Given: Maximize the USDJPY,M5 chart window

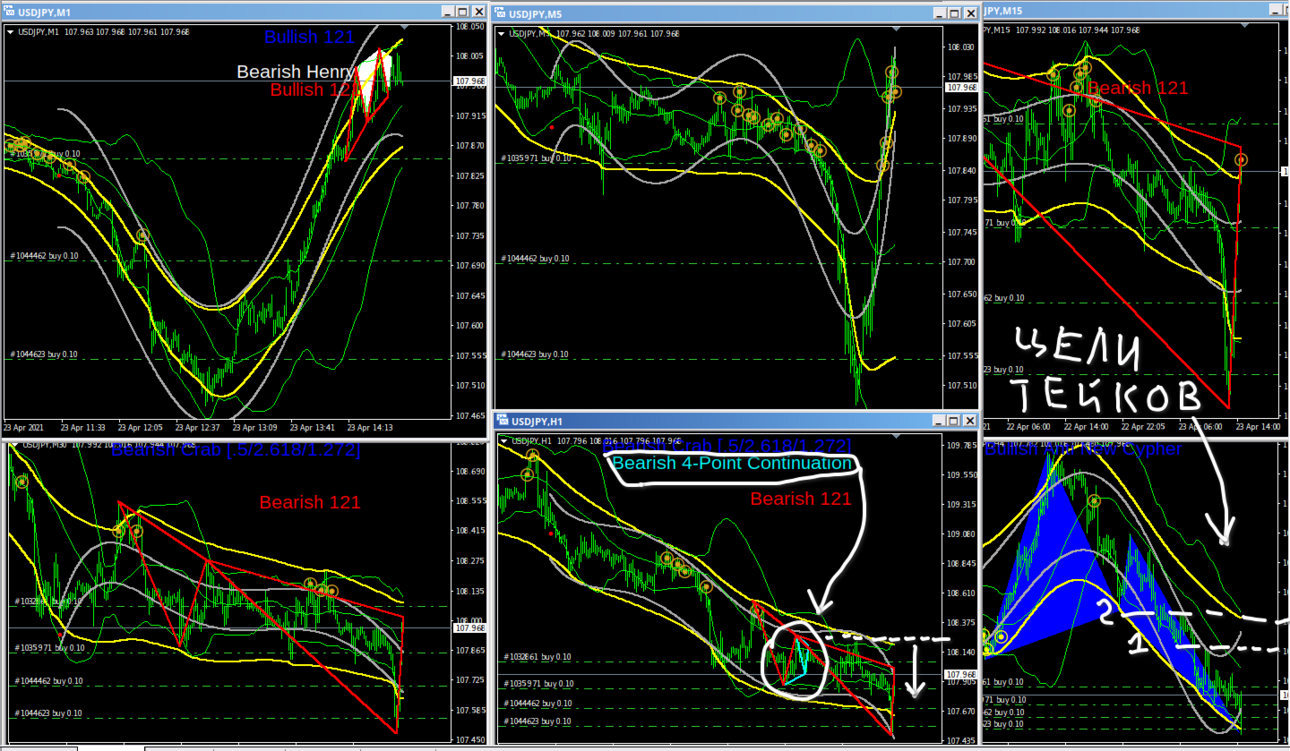Looking at the screenshot, I should point(954,13).
